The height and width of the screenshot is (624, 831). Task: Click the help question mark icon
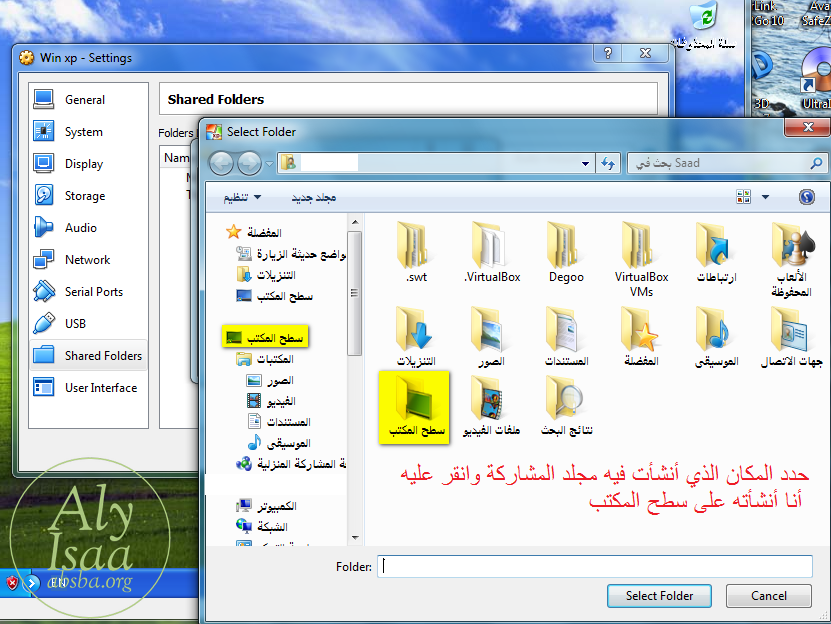[807, 198]
